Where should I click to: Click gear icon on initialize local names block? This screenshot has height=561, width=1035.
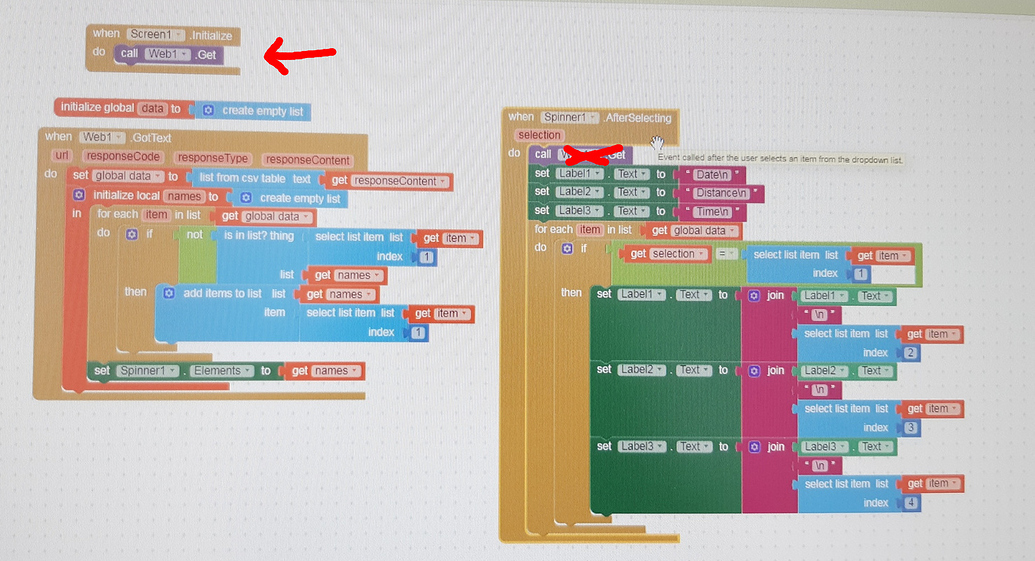tap(79, 196)
